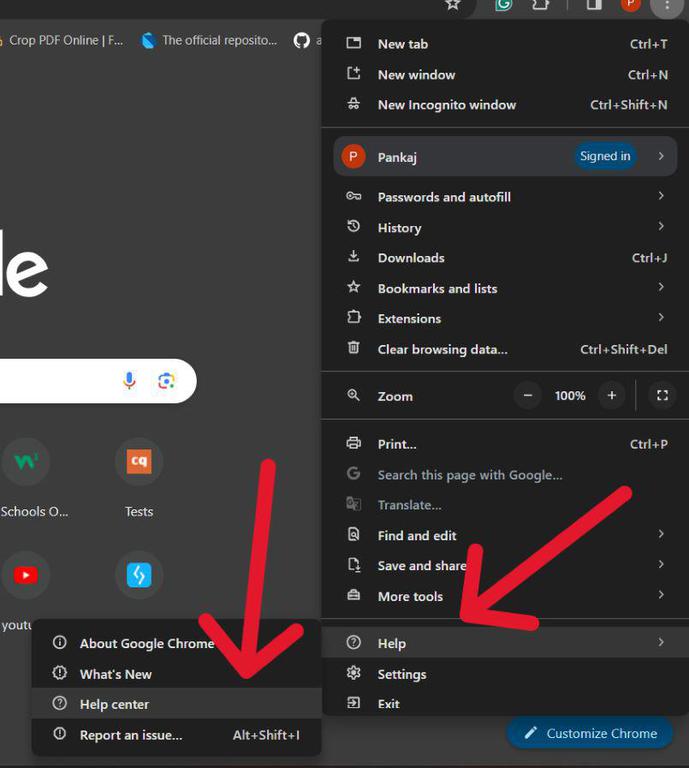
Task: Select Print menu item
Action: tap(505, 444)
